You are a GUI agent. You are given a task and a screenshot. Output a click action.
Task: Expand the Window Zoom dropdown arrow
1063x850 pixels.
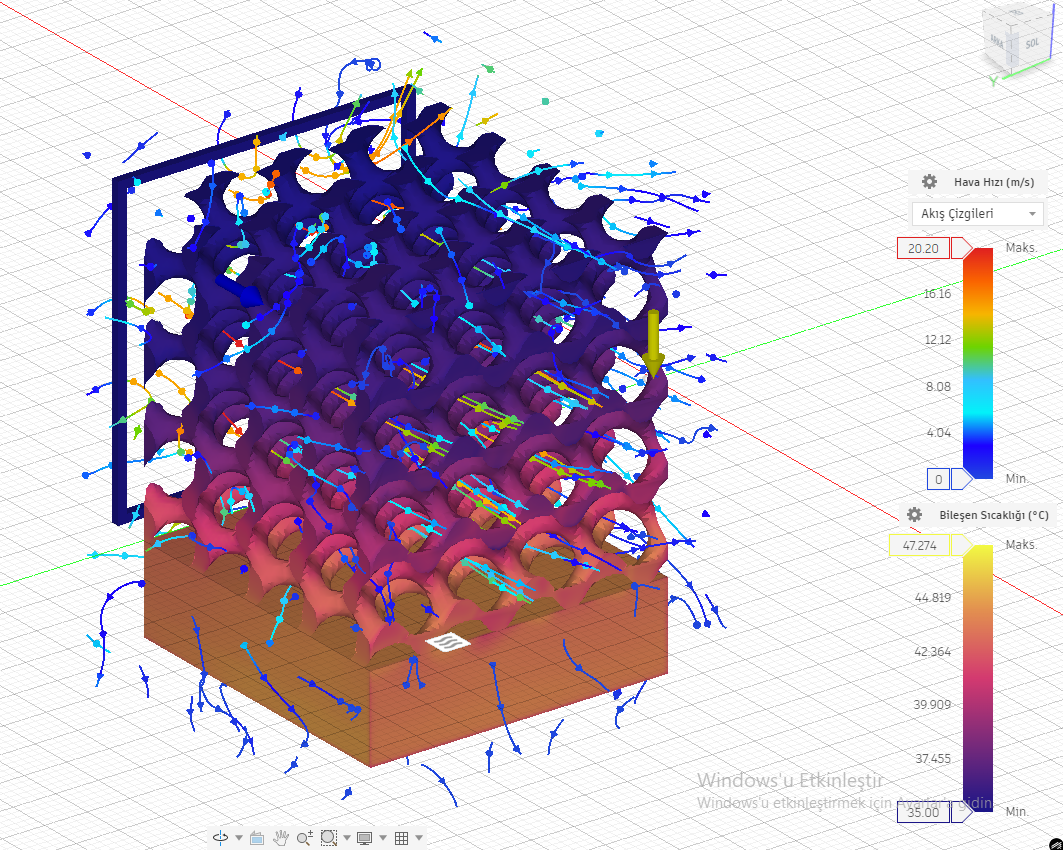tap(347, 838)
